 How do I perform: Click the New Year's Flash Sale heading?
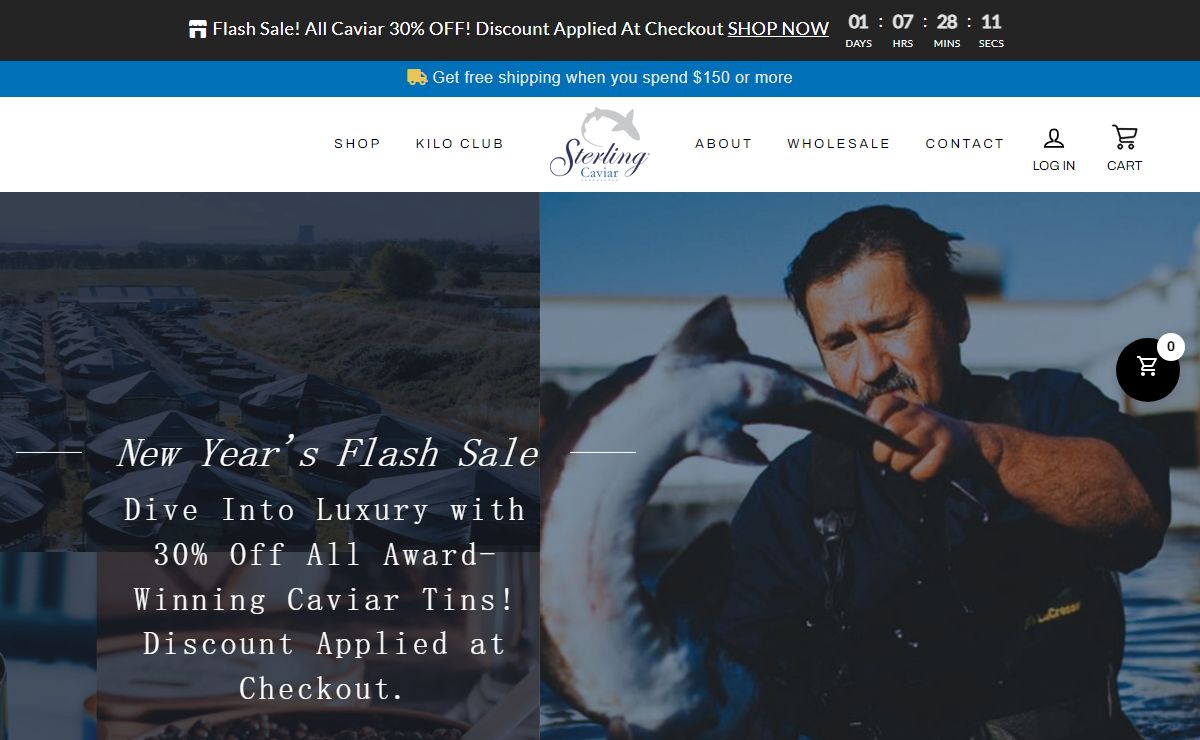(x=328, y=453)
